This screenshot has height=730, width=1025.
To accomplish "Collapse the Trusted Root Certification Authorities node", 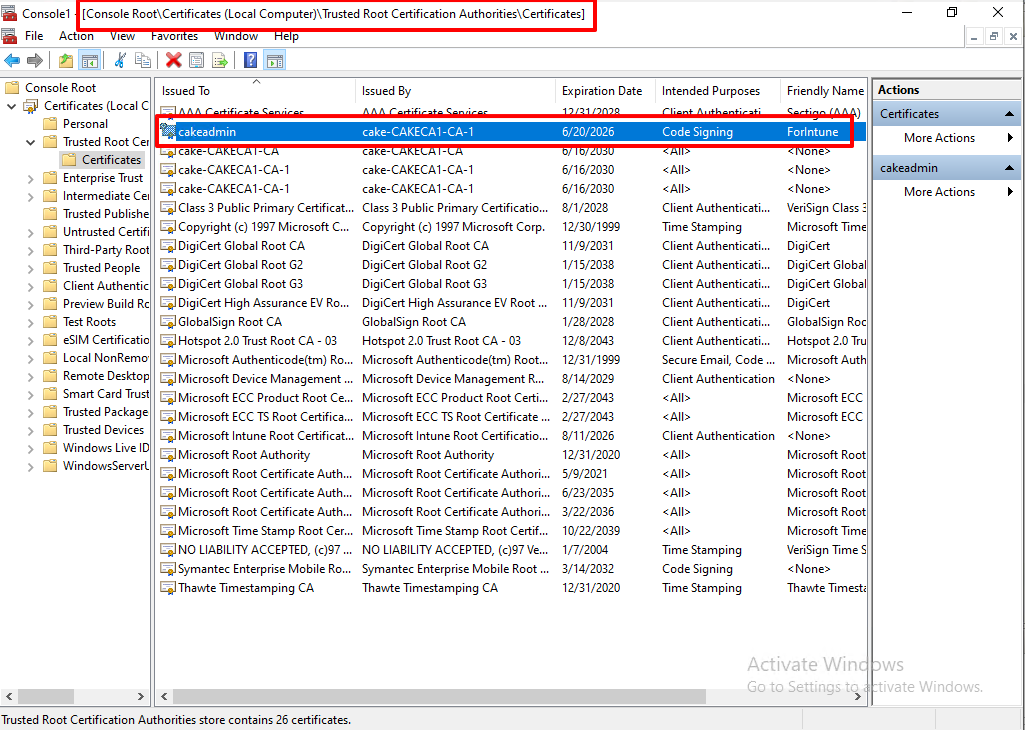I will 31,142.
